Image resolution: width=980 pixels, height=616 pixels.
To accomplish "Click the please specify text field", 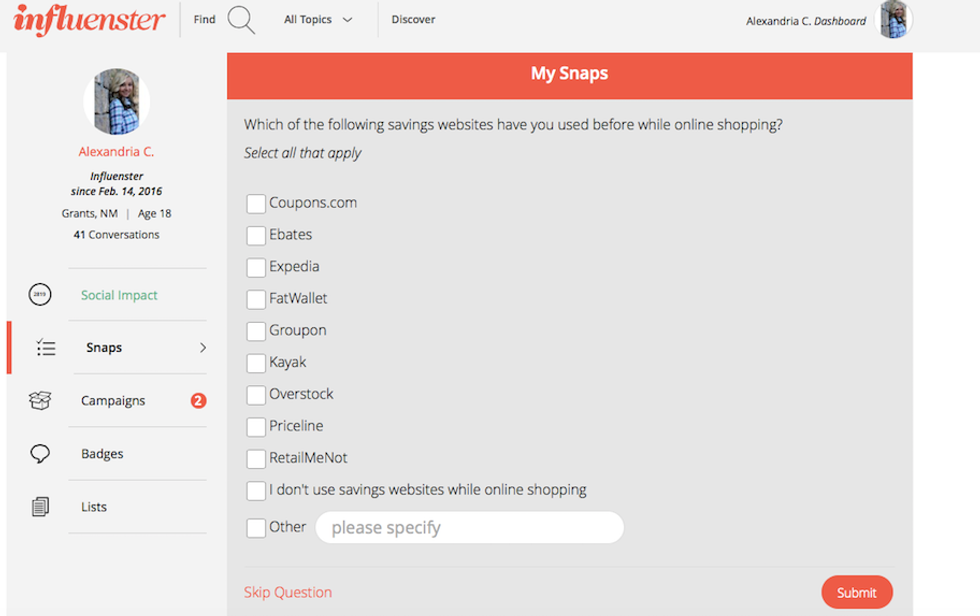I will click(469, 527).
